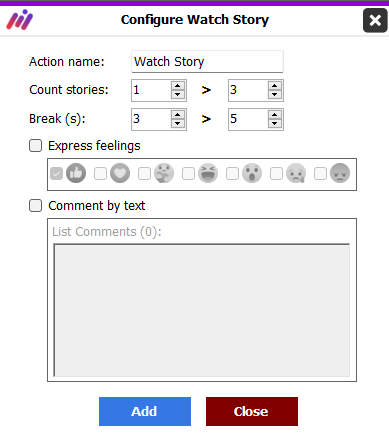The width and height of the screenshot is (389, 434).
Task: Click the thumbs-up like reaction icon
Action: click(76, 173)
